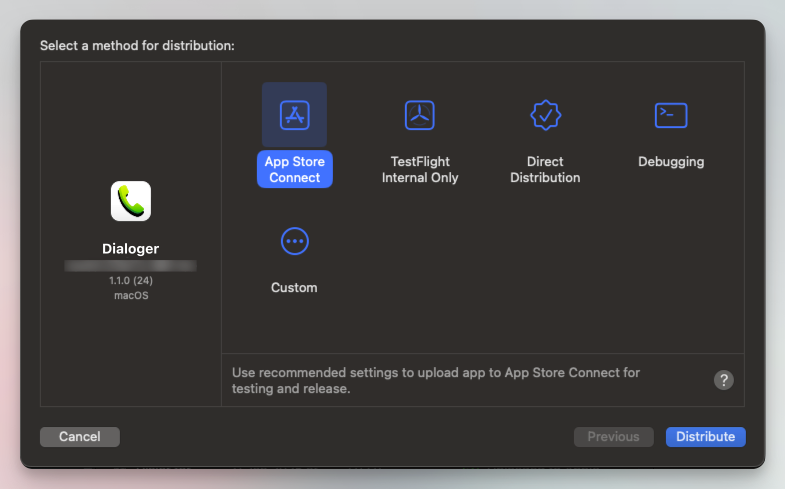Select the Direct Distribution badge icon
The height and width of the screenshot is (489, 785).
click(545, 115)
